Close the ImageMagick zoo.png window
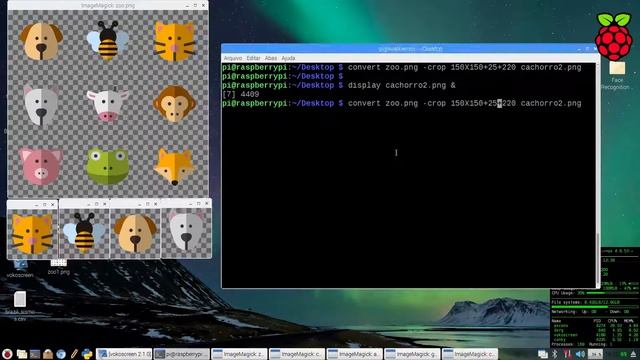Screen dimensions: 640x360 (x=203, y=5)
